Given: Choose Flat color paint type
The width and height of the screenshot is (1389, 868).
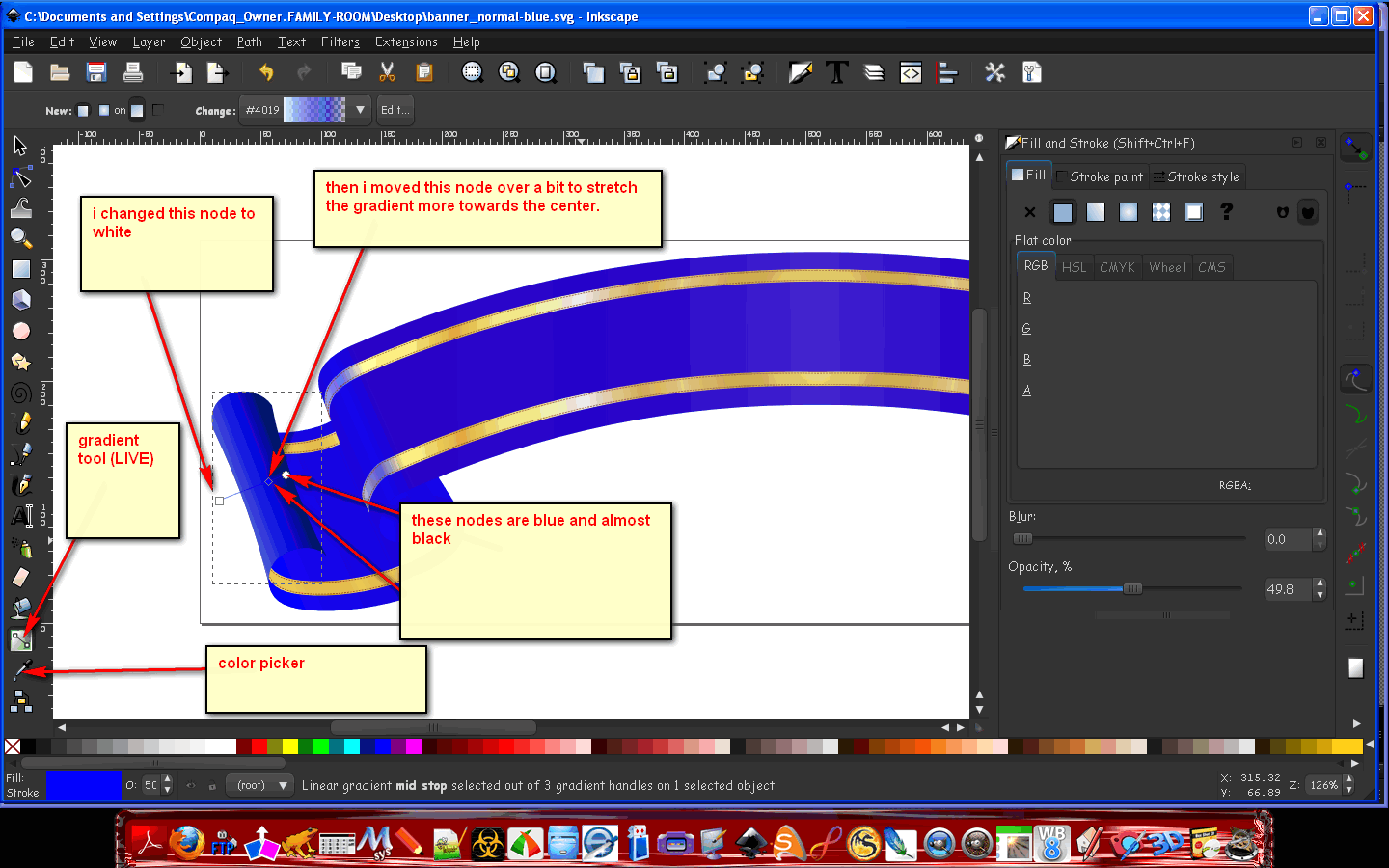Looking at the screenshot, I should [x=1063, y=212].
